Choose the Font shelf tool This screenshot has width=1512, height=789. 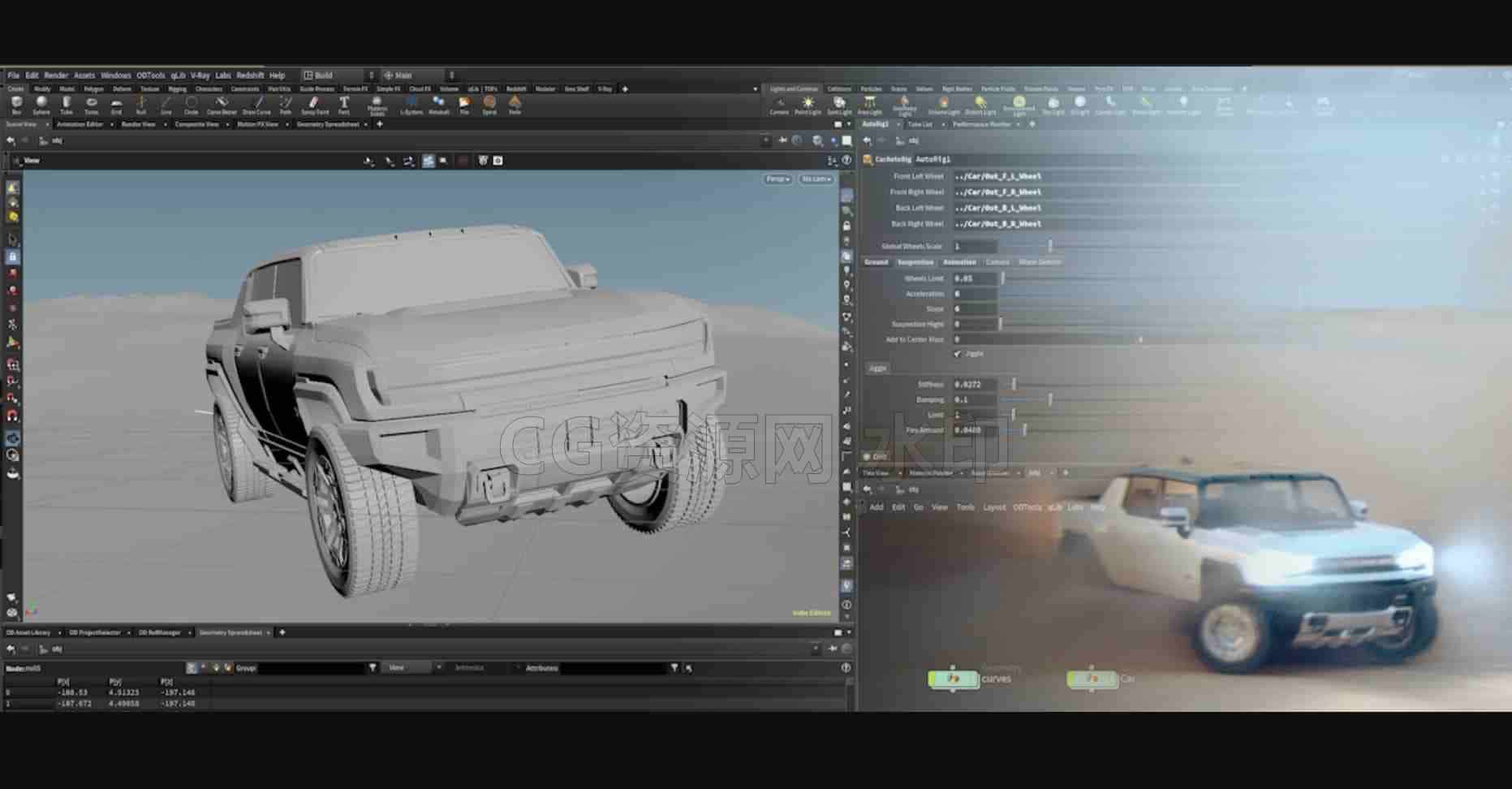[344, 105]
